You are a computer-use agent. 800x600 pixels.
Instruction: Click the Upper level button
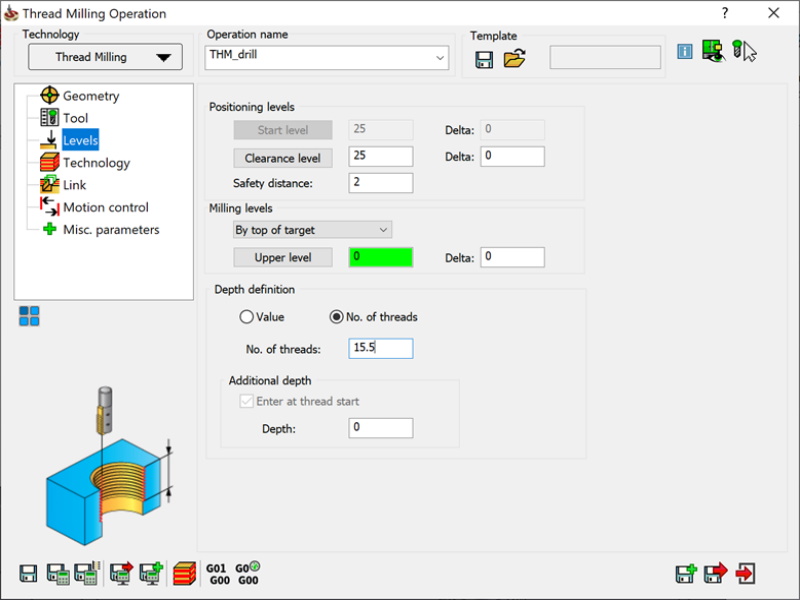click(282, 257)
